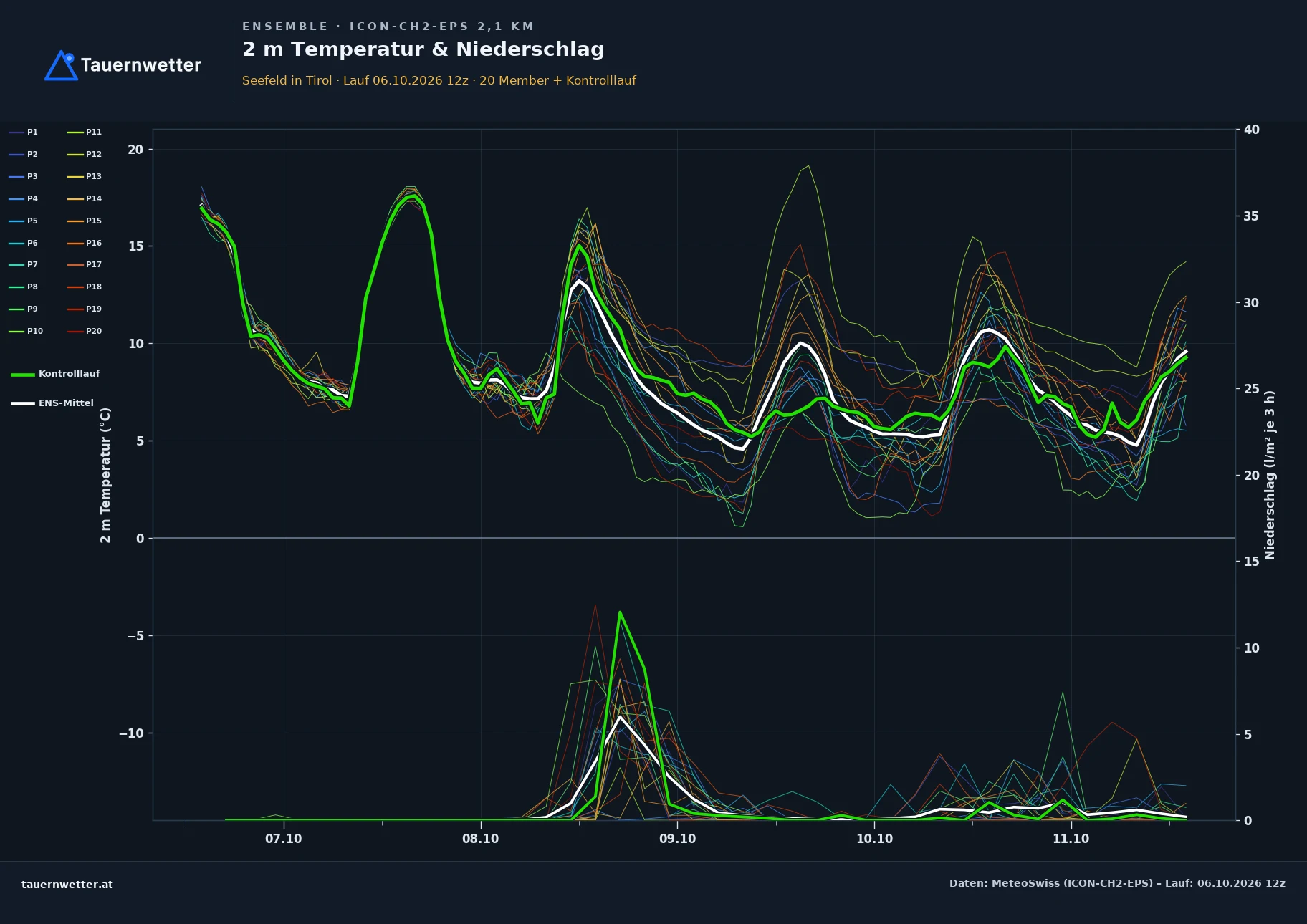Click the P14 legend item

[x=85, y=198]
